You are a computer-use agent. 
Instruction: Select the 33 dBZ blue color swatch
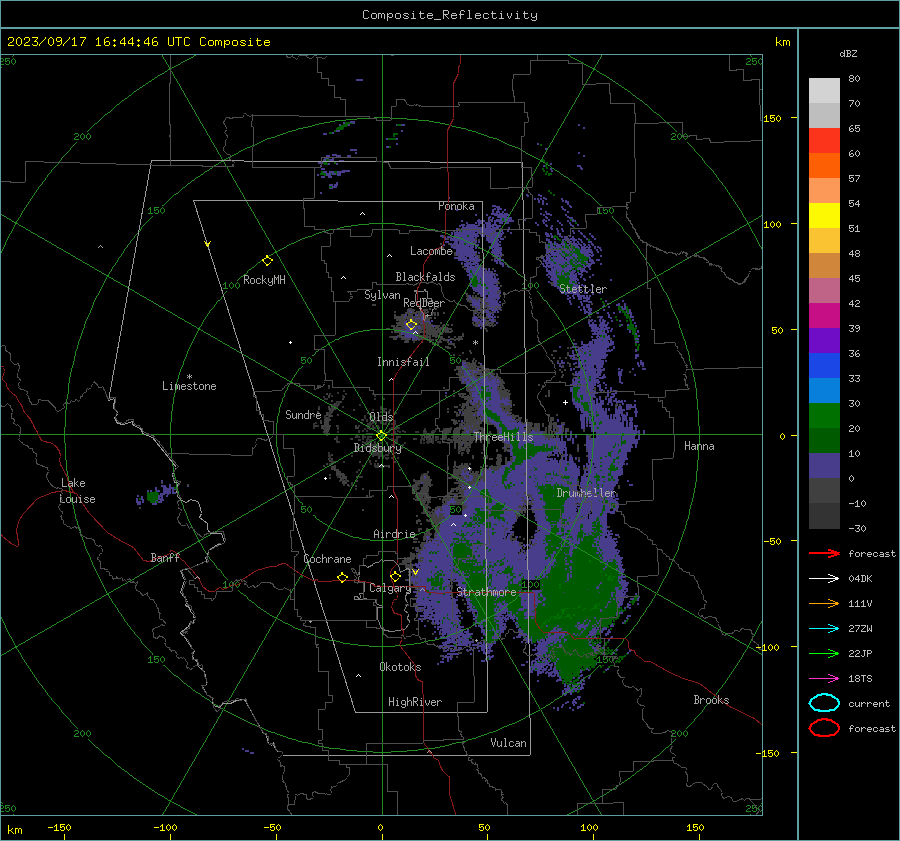tap(824, 390)
